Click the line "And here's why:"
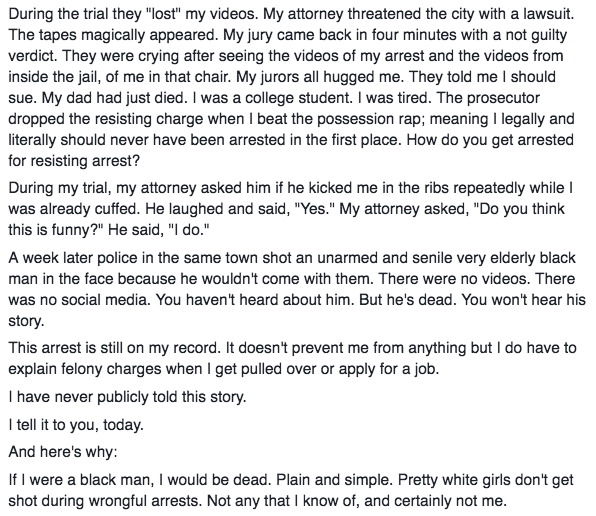 tap(63, 452)
